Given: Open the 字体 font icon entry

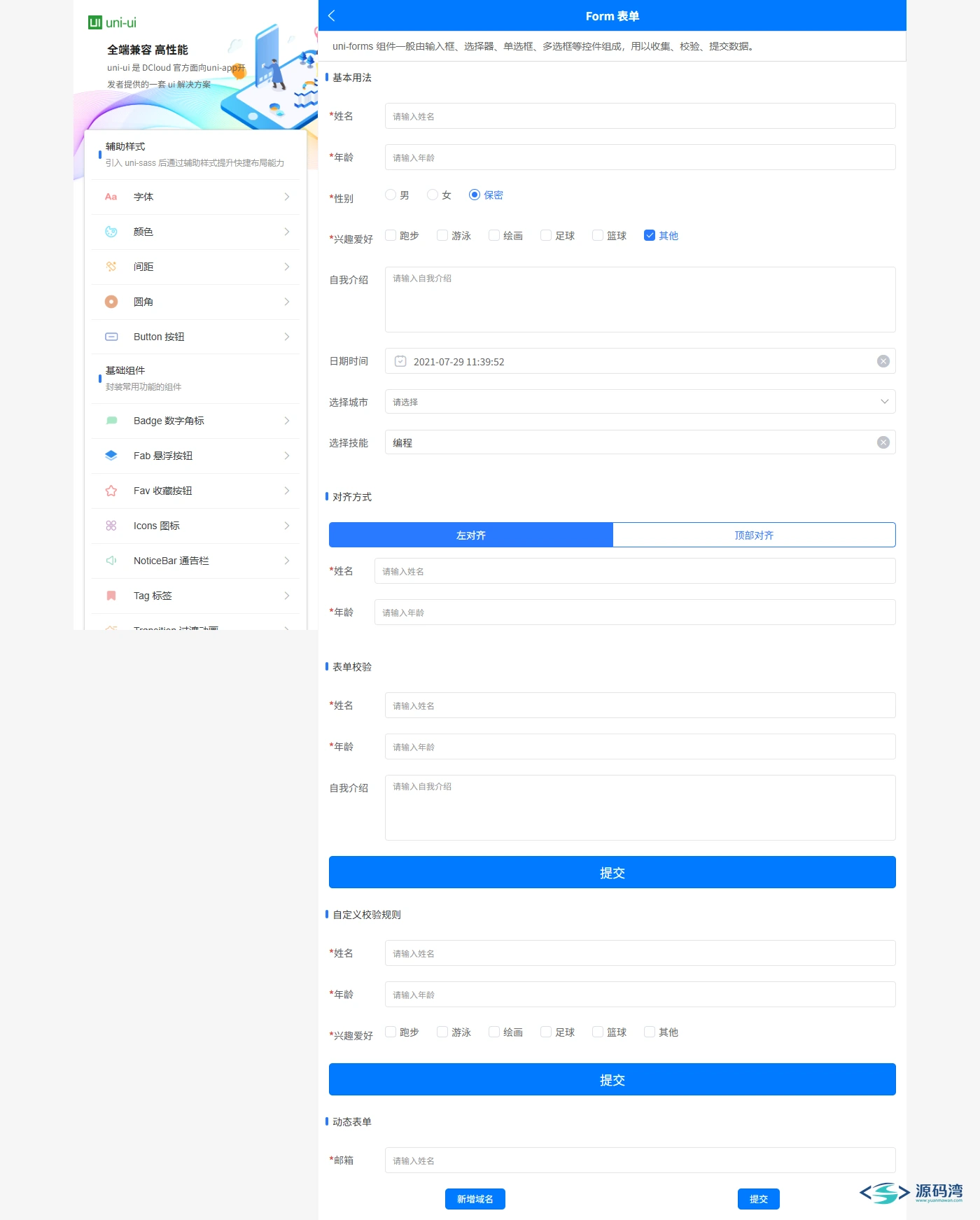Looking at the screenshot, I should [111, 197].
